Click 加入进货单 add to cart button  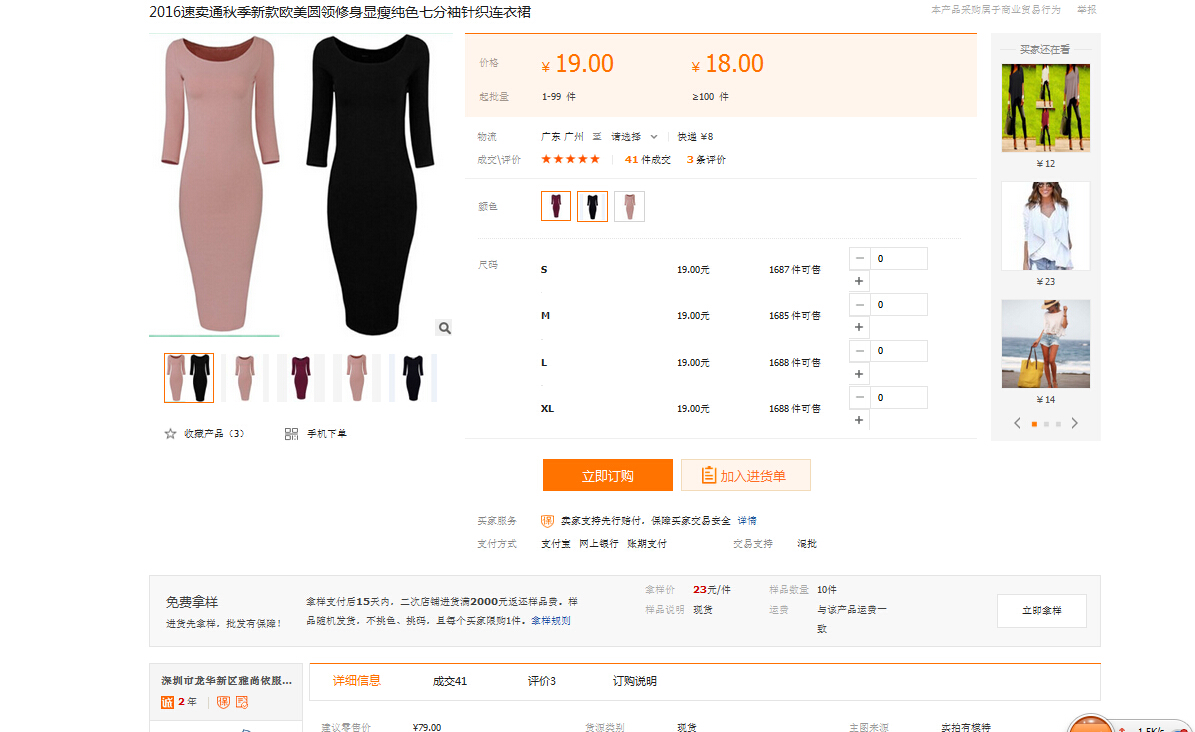746,476
